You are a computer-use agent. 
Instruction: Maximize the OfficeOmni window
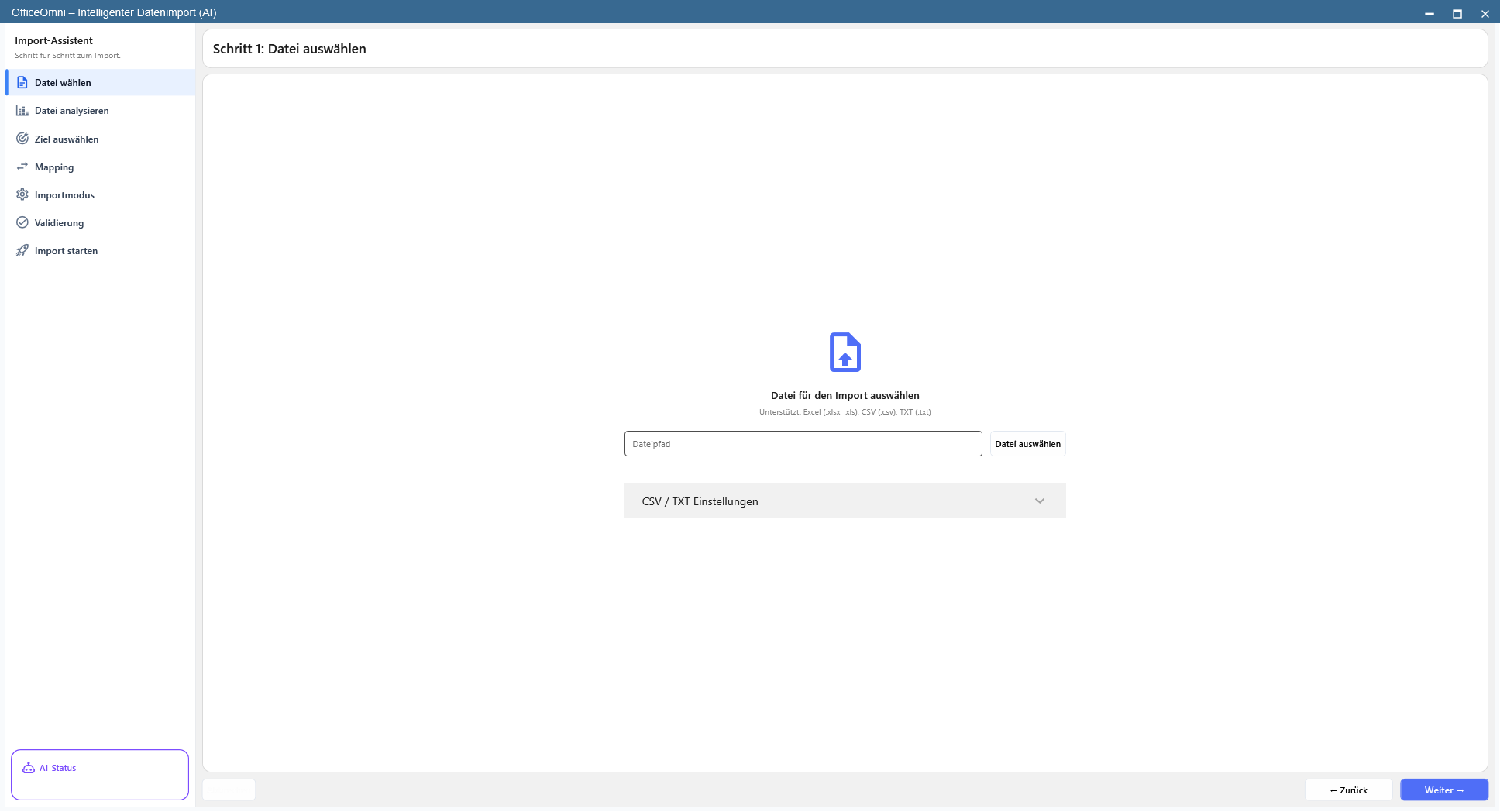click(1457, 13)
